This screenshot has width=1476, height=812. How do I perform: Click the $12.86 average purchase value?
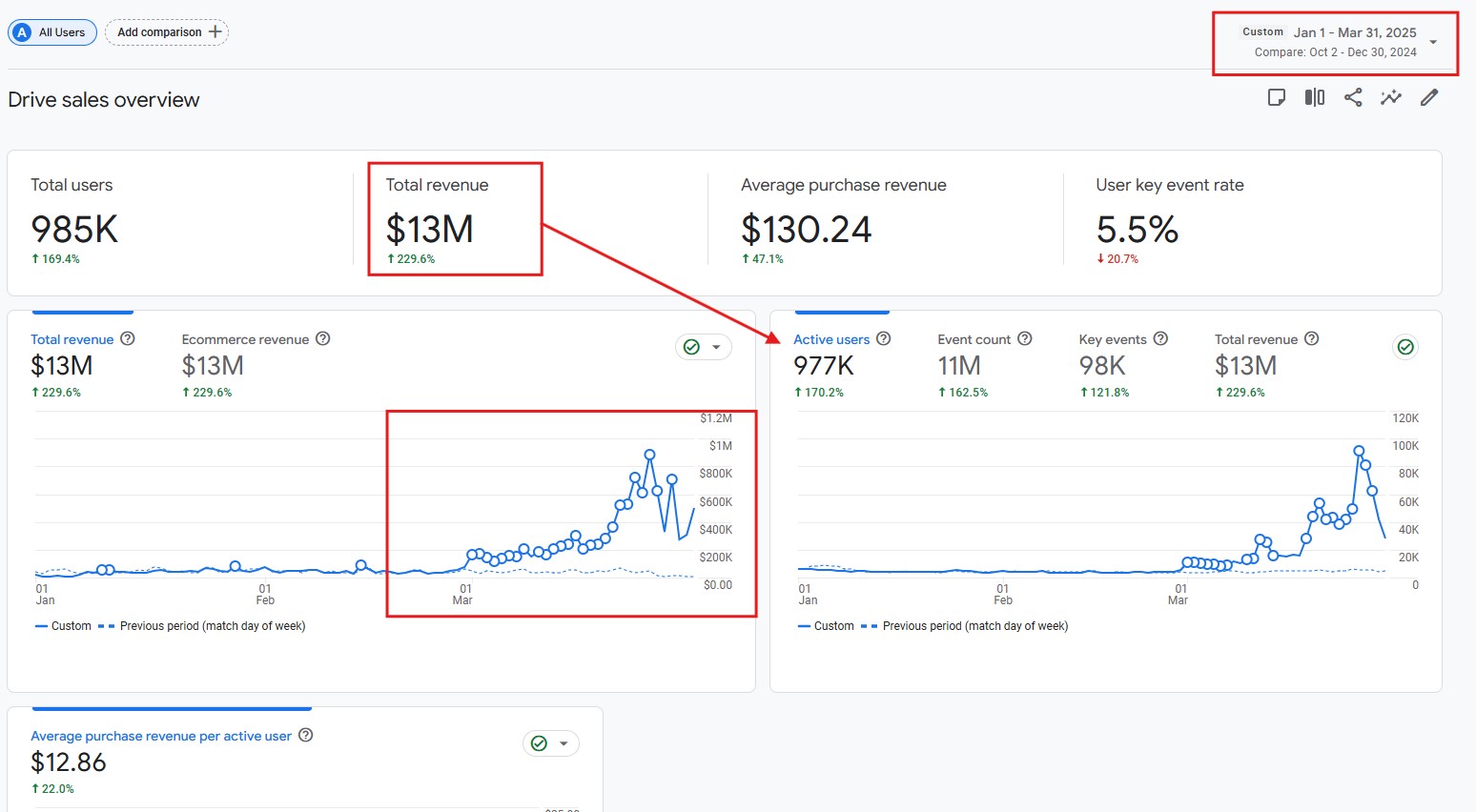coord(69,762)
